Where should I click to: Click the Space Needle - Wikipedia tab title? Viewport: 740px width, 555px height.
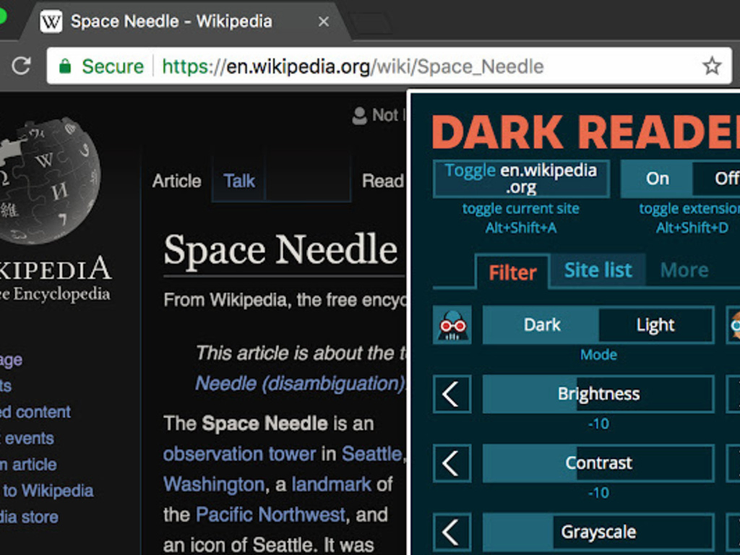(x=171, y=21)
